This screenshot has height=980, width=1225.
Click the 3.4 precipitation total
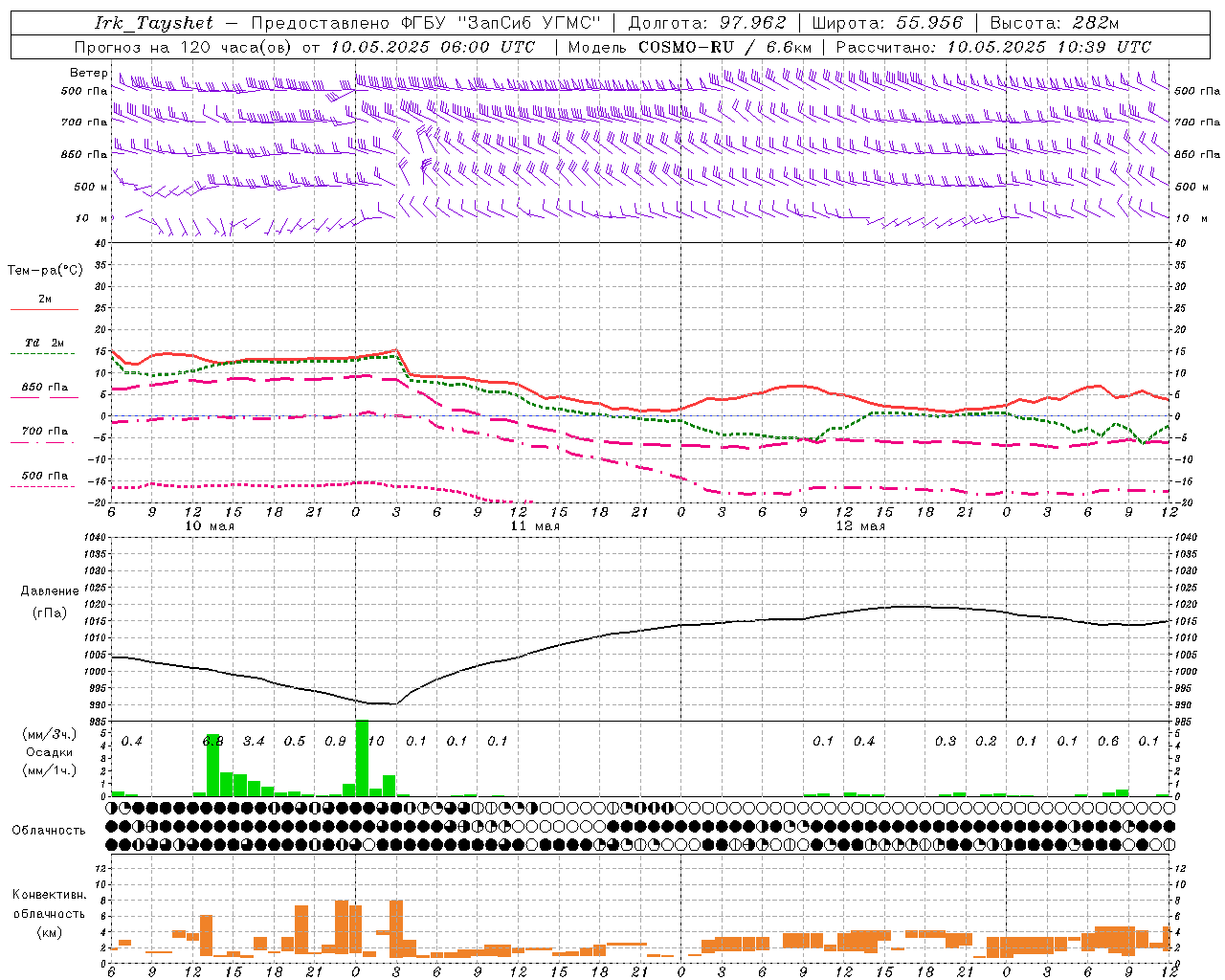(x=254, y=741)
